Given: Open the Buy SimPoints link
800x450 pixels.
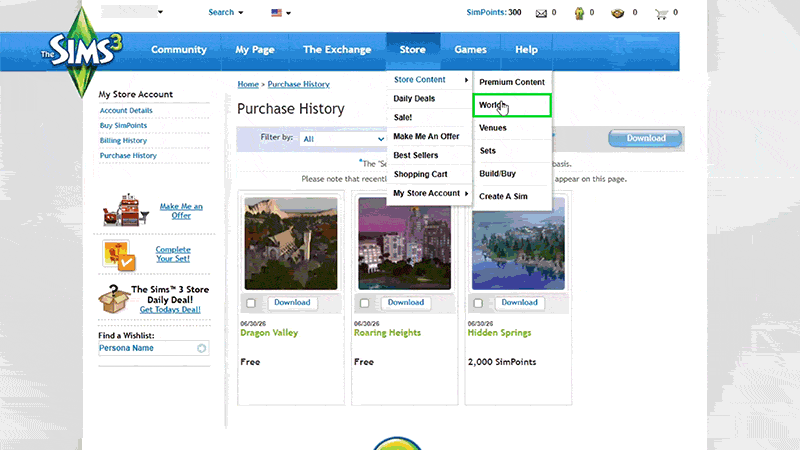Looking at the screenshot, I should tap(123, 126).
